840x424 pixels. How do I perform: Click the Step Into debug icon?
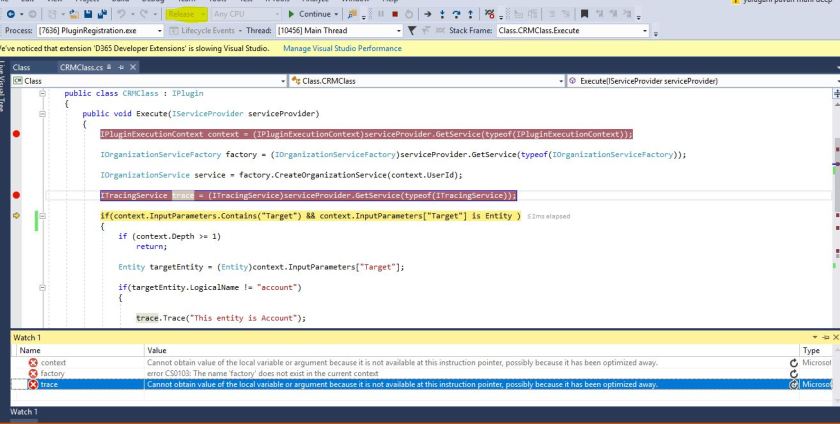(x=441, y=15)
